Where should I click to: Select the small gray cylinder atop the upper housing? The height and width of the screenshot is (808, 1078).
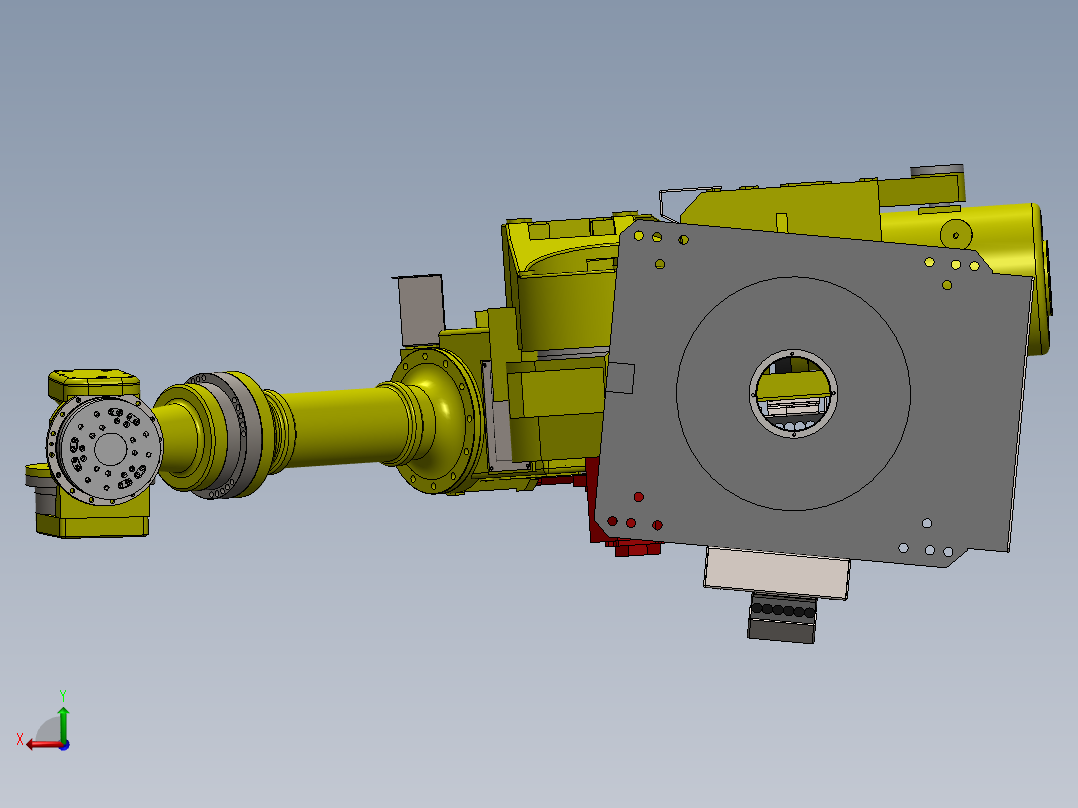tap(936, 171)
